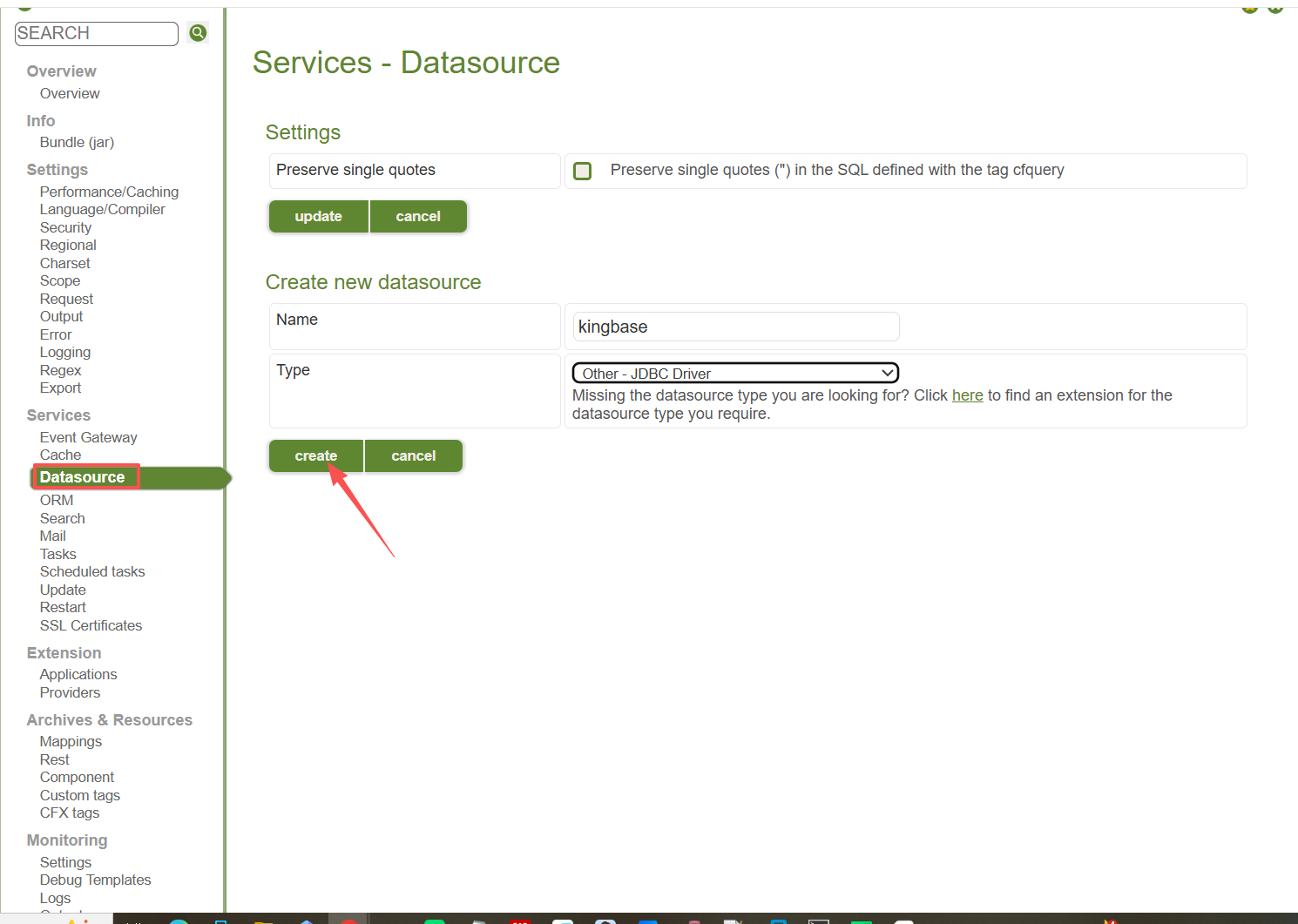The image size is (1298, 924).
Task: Open the Bundle (jar) info page
Action: click(77, 142)
